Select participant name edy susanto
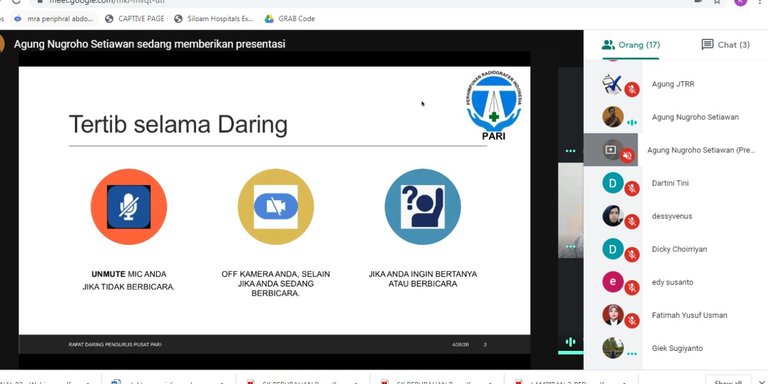The height and width of the screenshot is (384, 768). pyautogui.click(x=672, y=282)
